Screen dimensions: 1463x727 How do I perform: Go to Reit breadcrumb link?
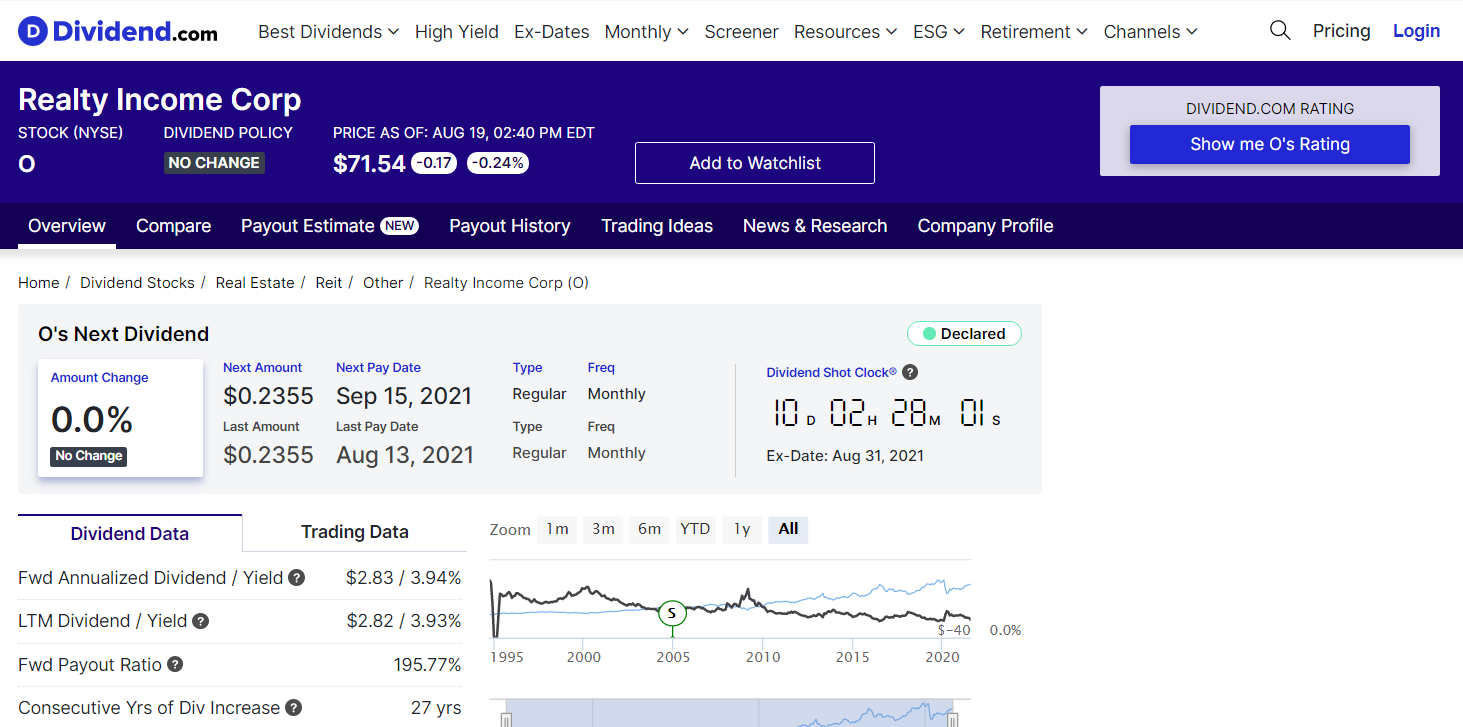[x=329, y=283]
